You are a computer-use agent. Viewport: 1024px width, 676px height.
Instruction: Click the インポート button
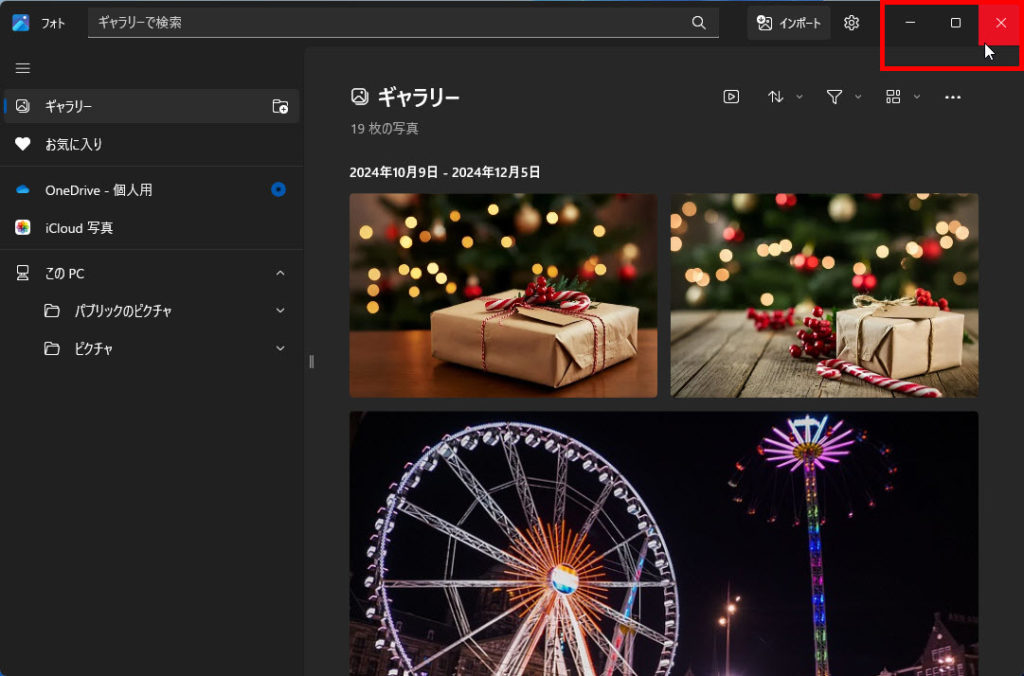(788, 23)
